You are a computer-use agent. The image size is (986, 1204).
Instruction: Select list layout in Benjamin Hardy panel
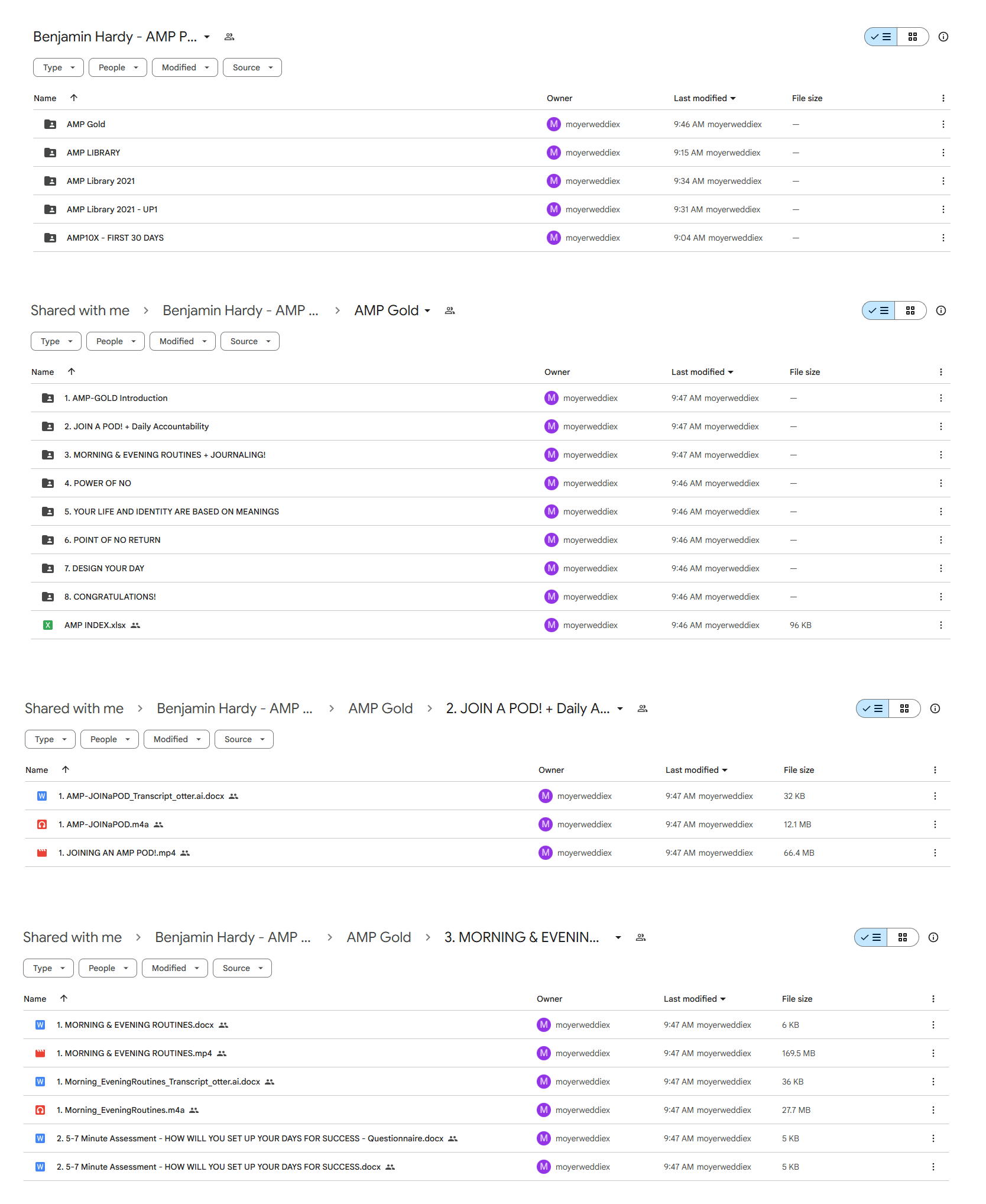(881, 37)
